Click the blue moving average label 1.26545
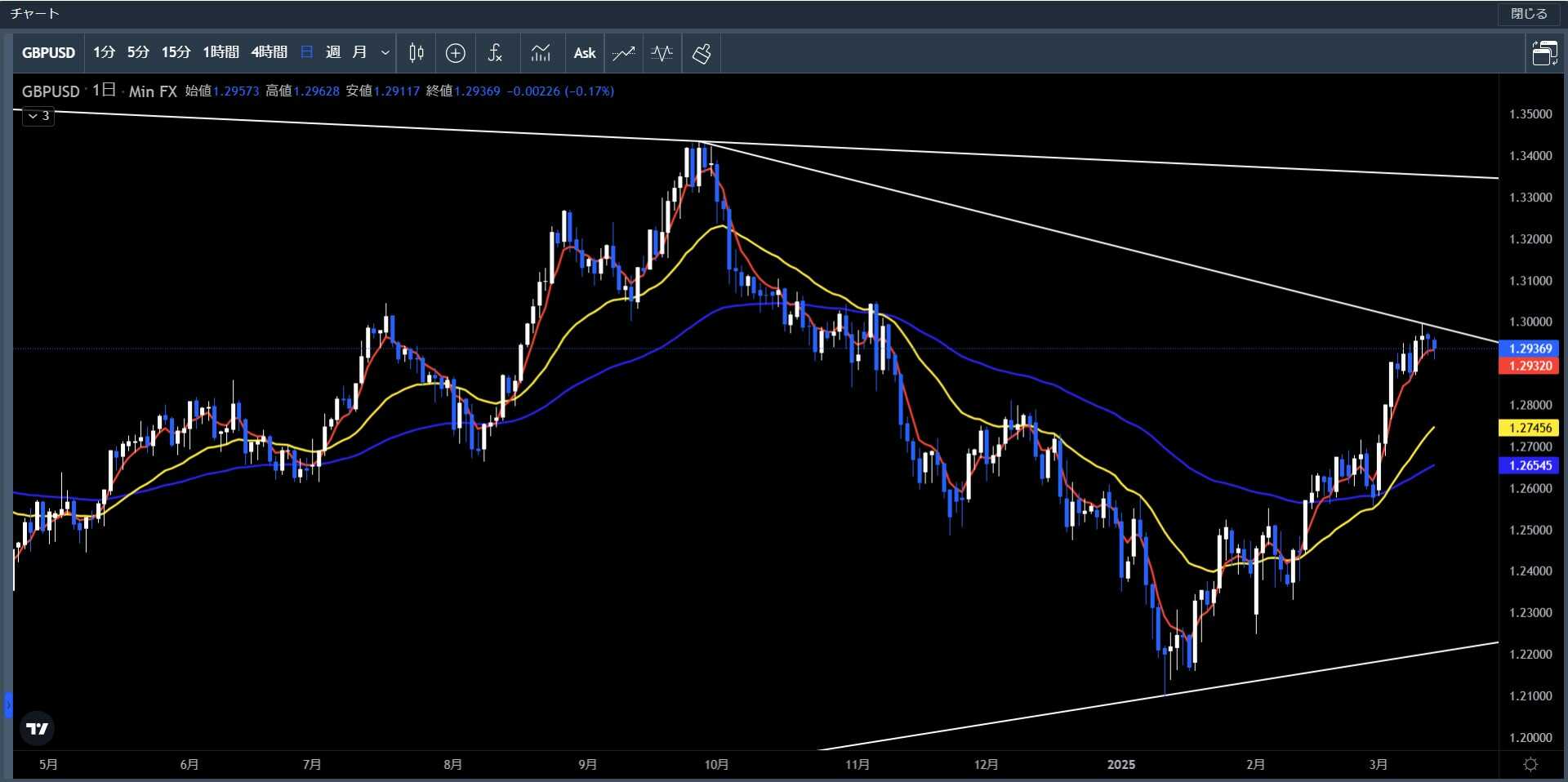1568x782 pixels. (x=1530, y=465)
